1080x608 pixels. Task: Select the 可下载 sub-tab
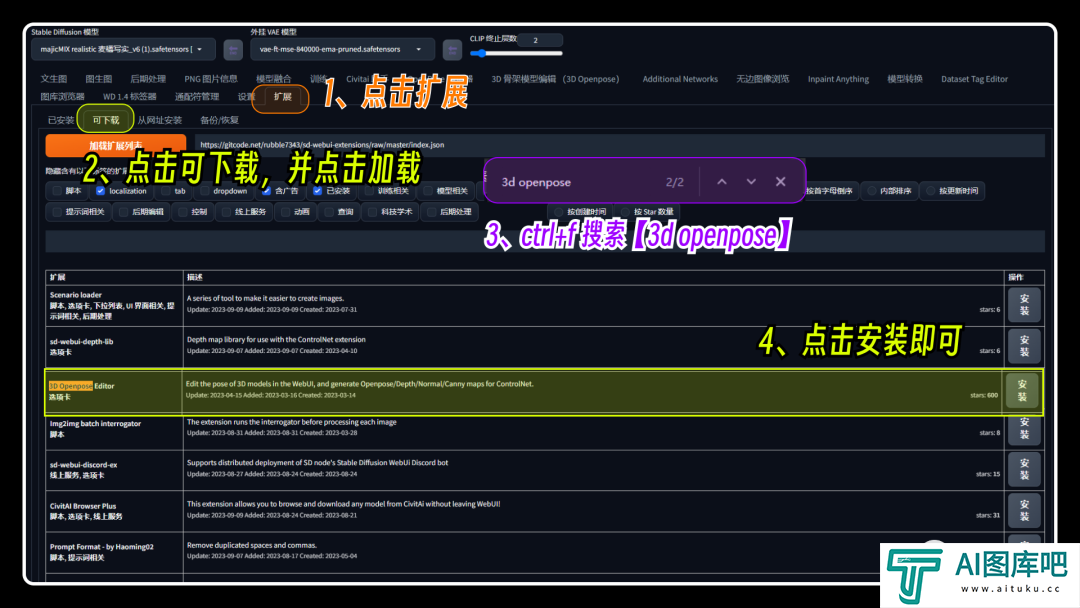pyautogui.click(x=106, y=120)
